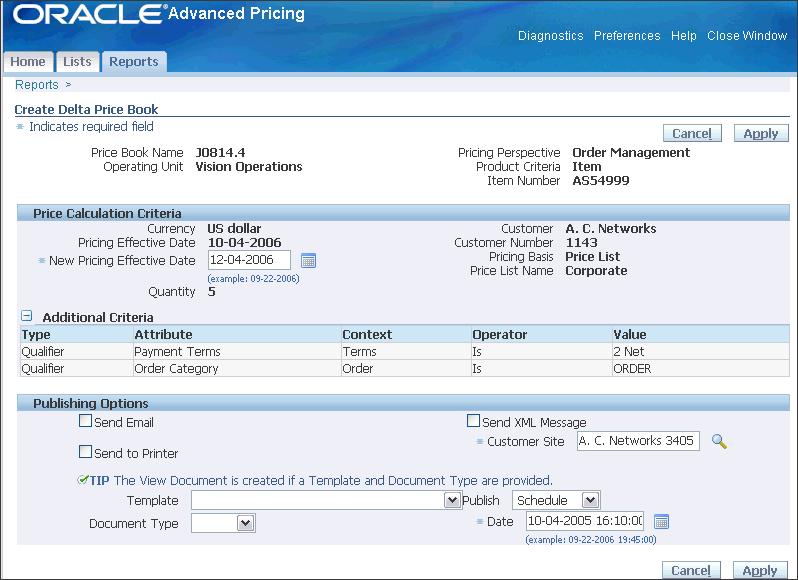Click the bottom Apply button
The height and width of the screenshot is (580, 798).
coord(760,570)
